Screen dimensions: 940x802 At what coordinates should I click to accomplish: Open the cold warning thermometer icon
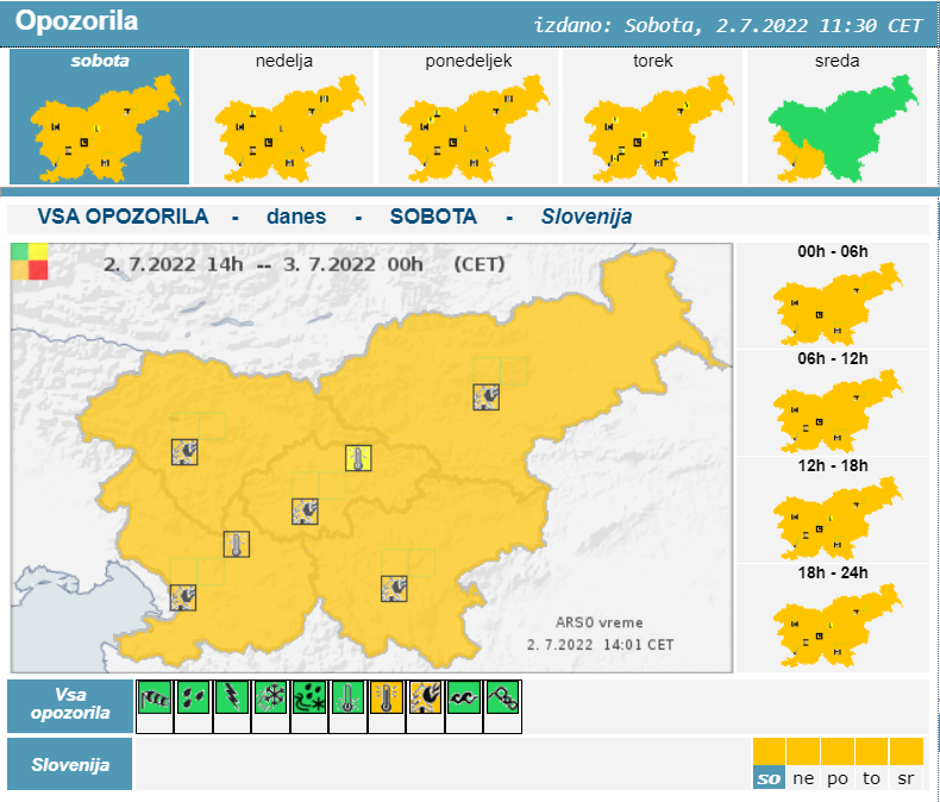point(345,700)
